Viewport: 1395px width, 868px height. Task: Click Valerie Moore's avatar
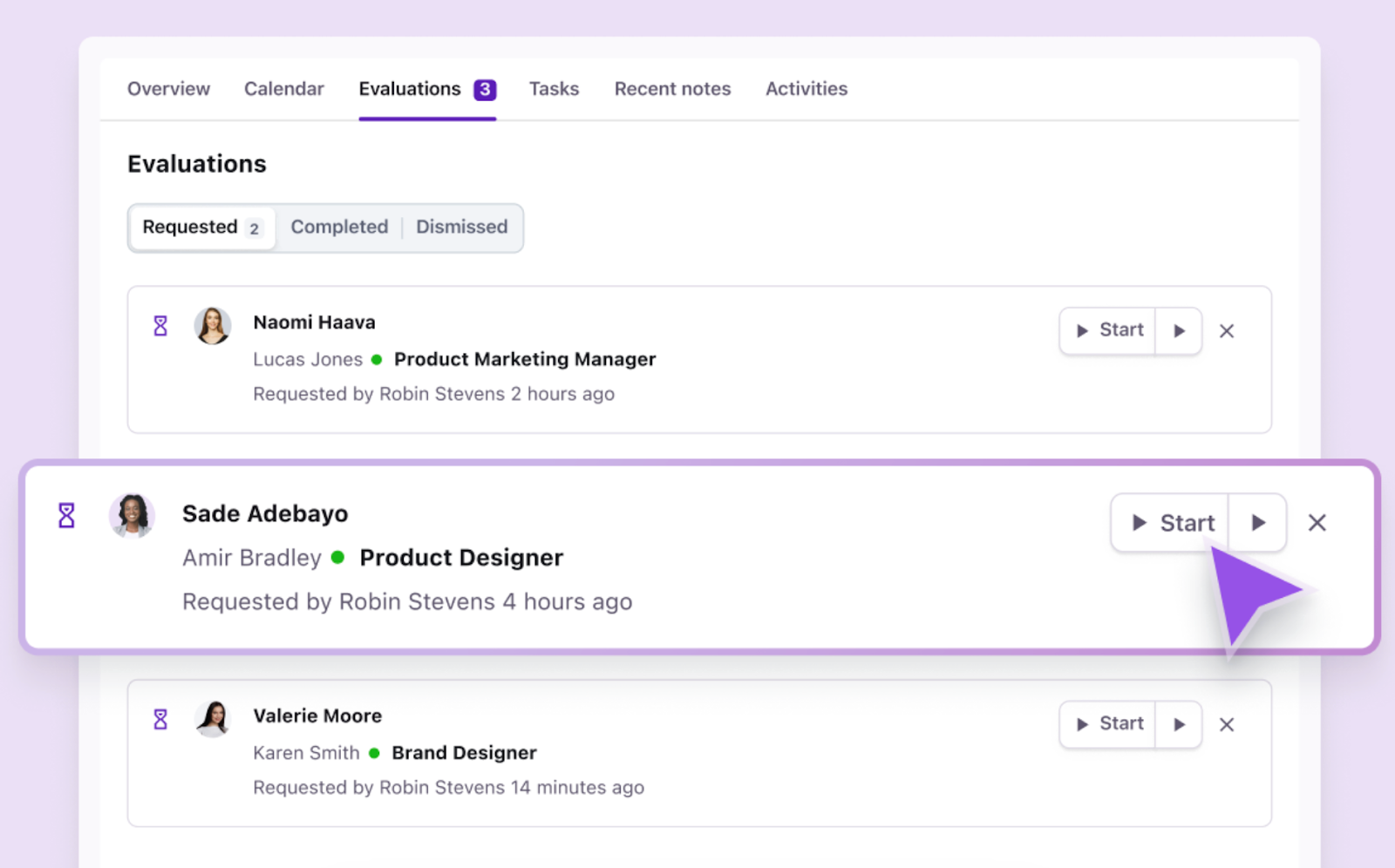tap(212, 719)
